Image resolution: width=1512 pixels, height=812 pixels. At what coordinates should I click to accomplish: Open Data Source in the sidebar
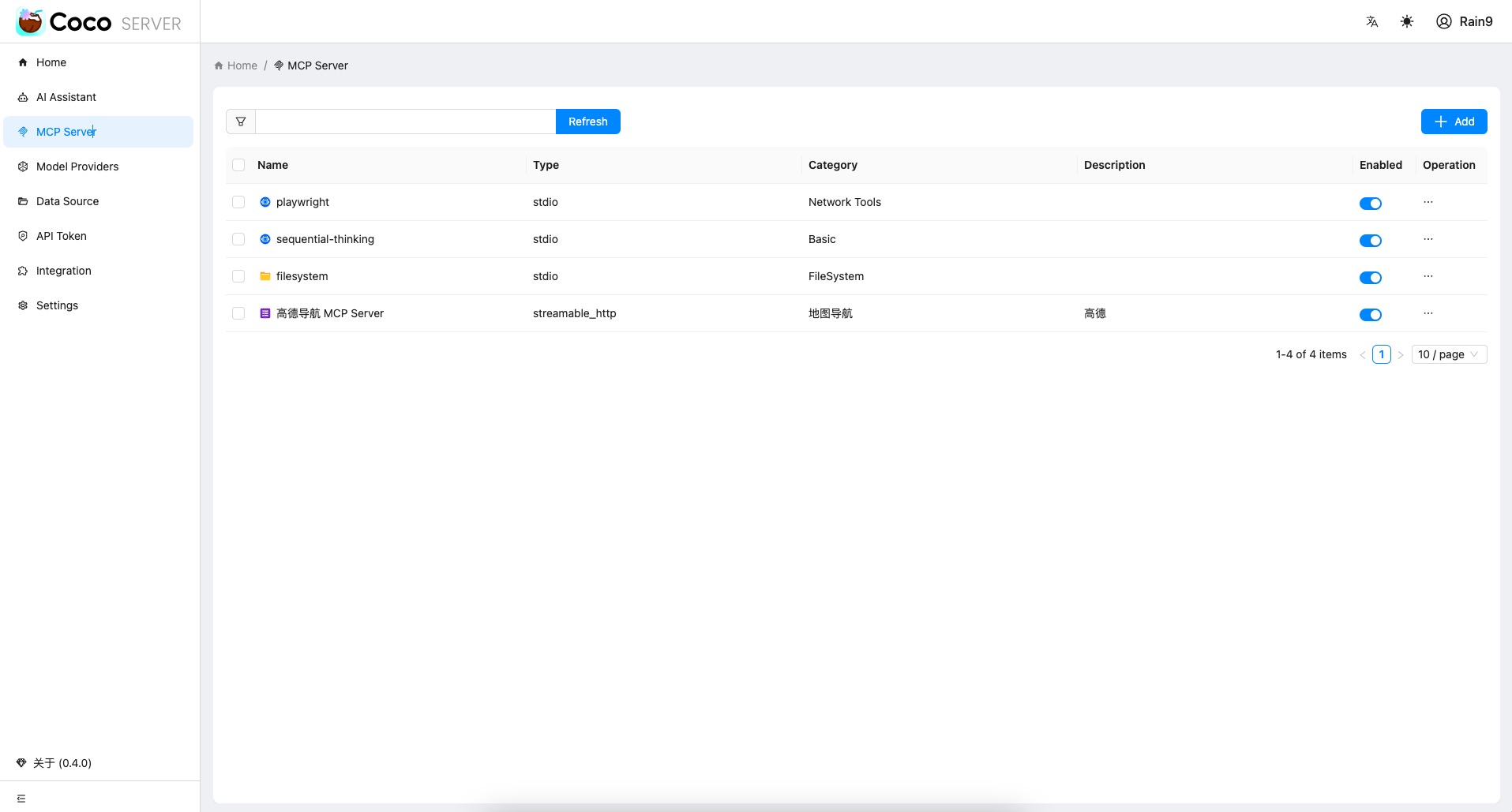pyautogui.click(x=99, y=201)
